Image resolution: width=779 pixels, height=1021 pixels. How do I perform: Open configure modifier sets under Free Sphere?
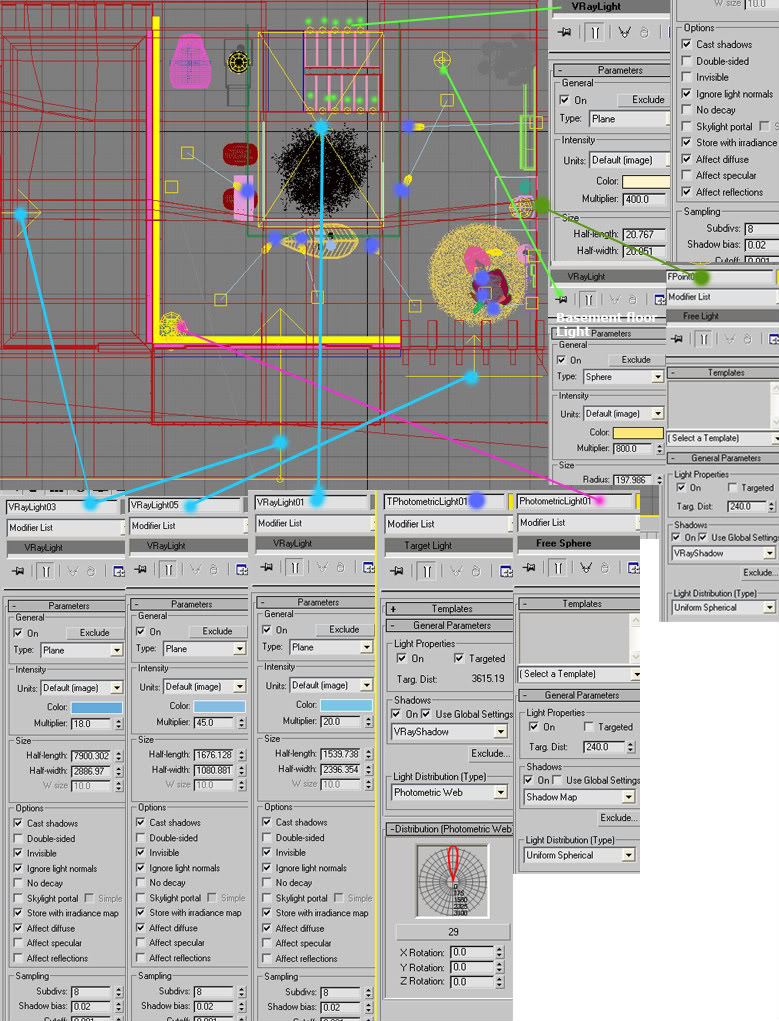pyautogui.click(x=633, y=568)
